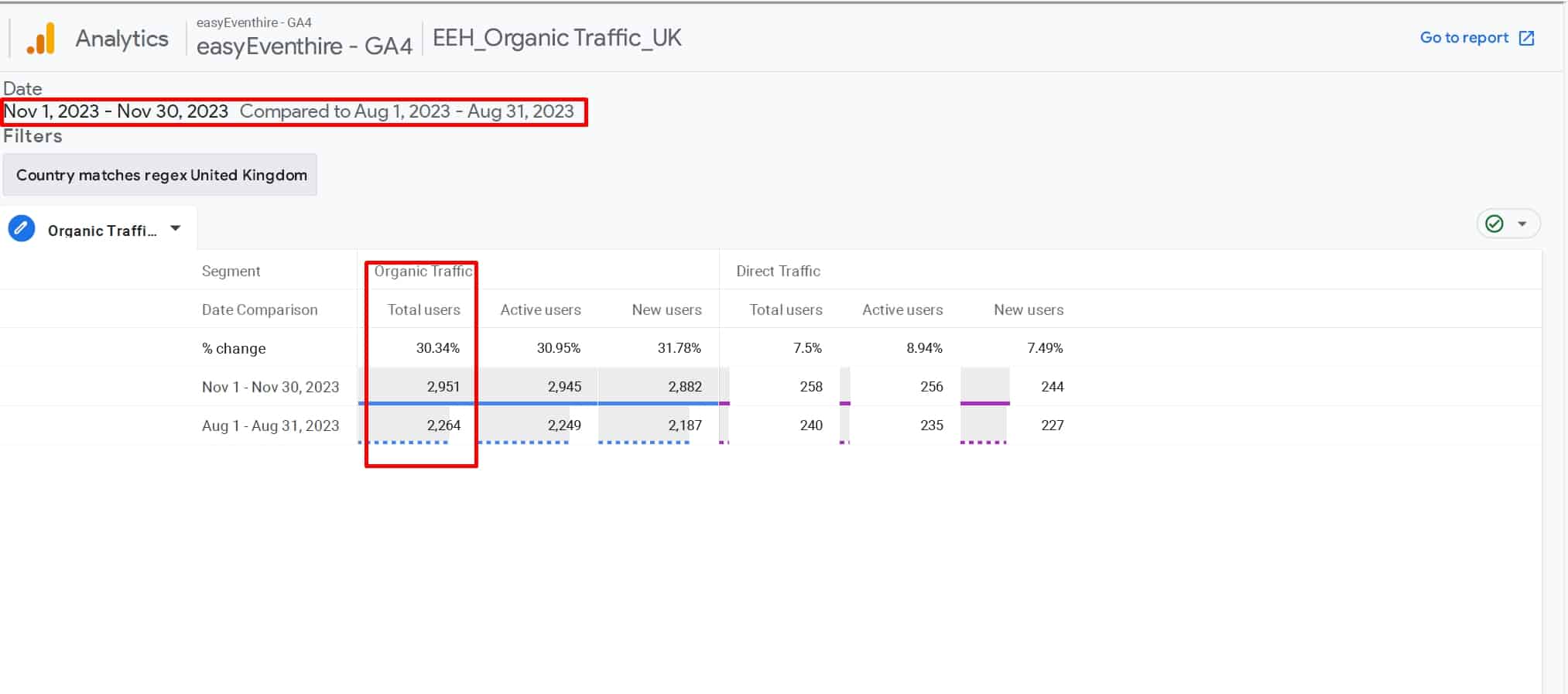Click the 2,249 active users cell

564,426
